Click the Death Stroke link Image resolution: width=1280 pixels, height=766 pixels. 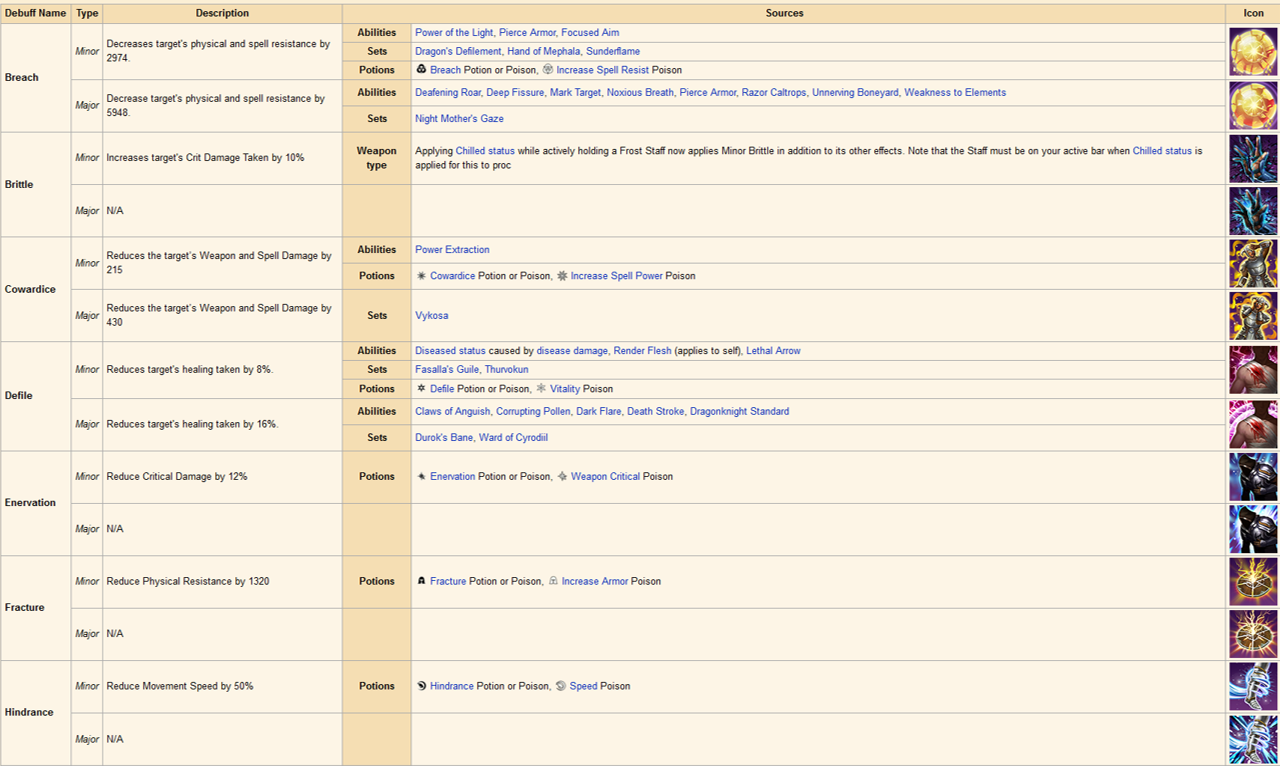[x=656, y=411]
